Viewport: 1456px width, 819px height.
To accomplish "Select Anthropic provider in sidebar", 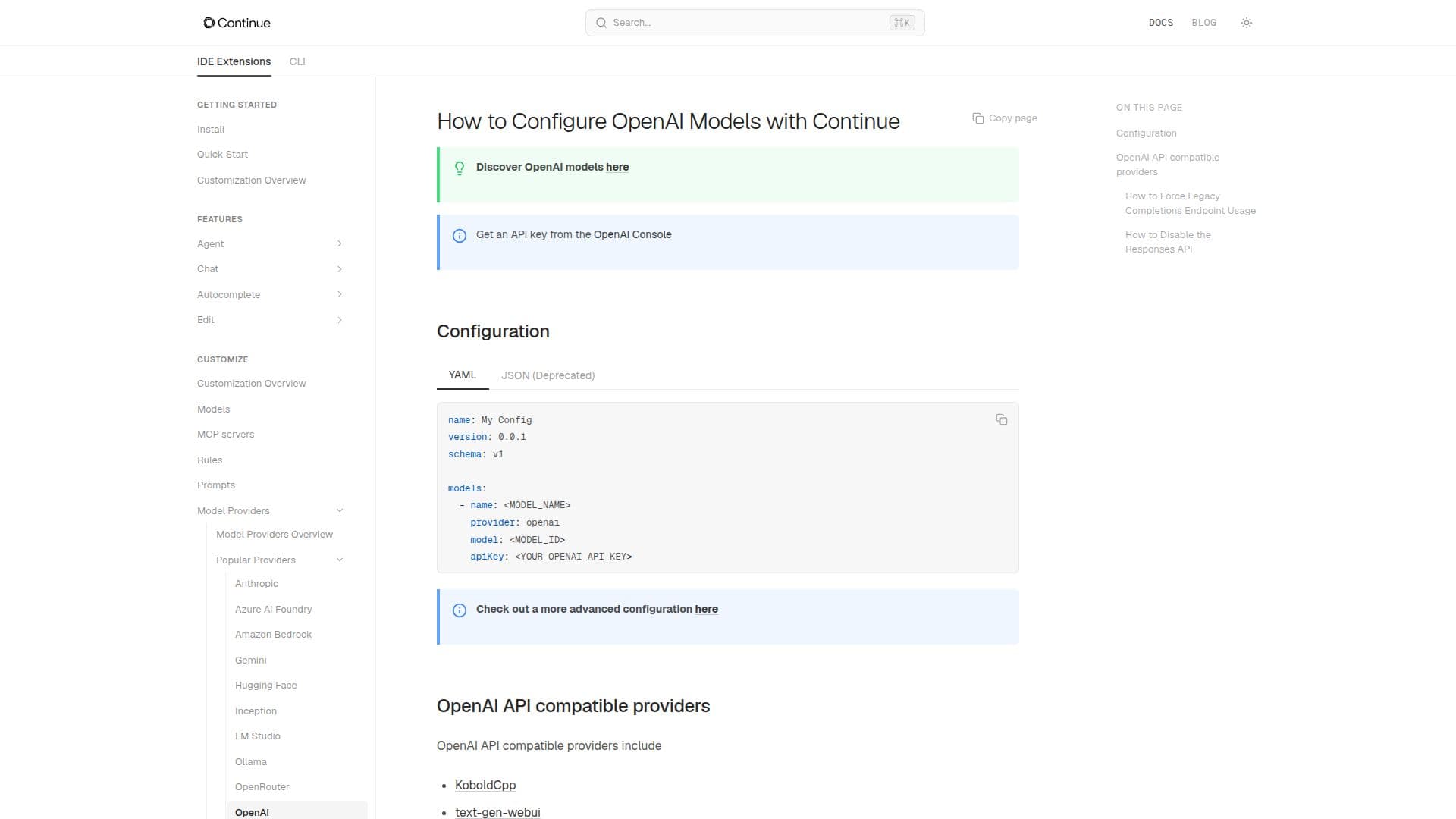I will 256,584.
